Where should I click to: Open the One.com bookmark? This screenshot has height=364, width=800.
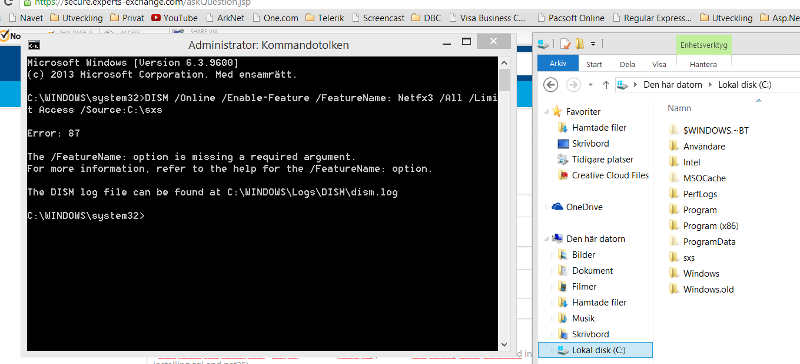point(275,18)
